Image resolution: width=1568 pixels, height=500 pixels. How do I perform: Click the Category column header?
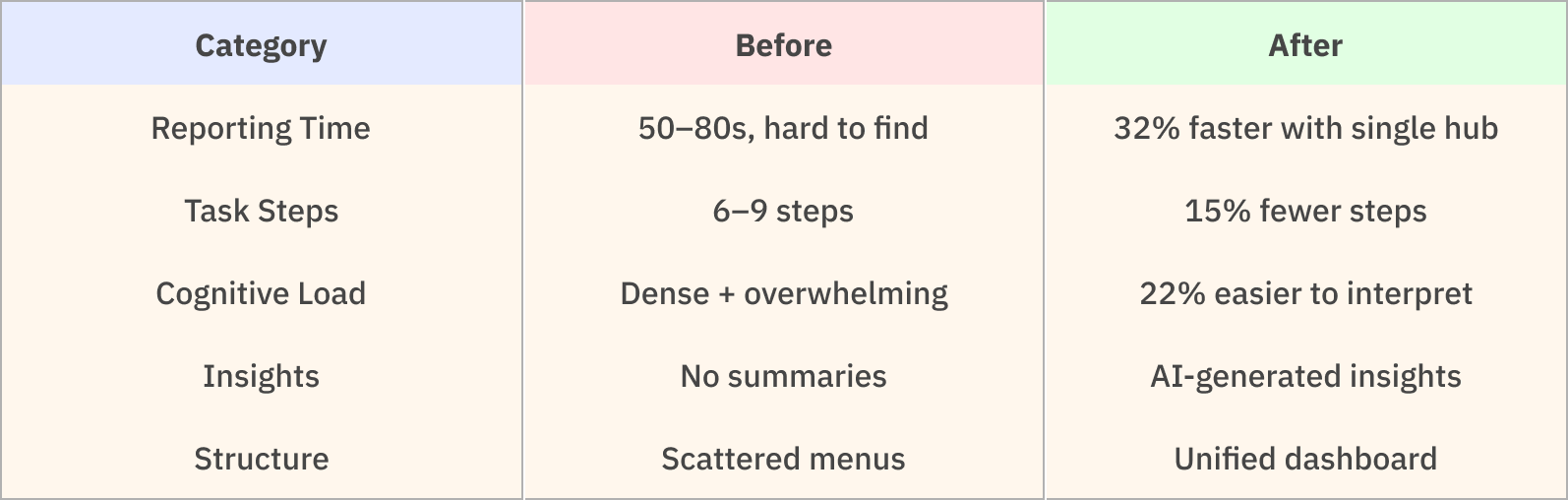pyautogui.click(x=261, y=45)
